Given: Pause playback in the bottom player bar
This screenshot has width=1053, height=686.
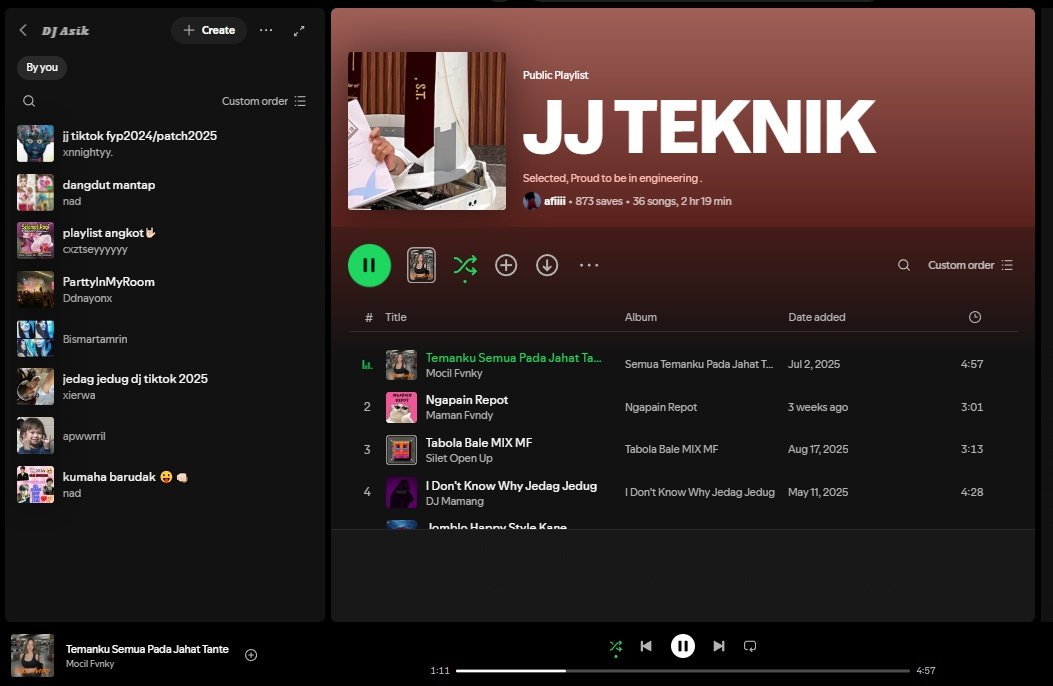Looking at the screenshot, I should click(x=682, y=646).
